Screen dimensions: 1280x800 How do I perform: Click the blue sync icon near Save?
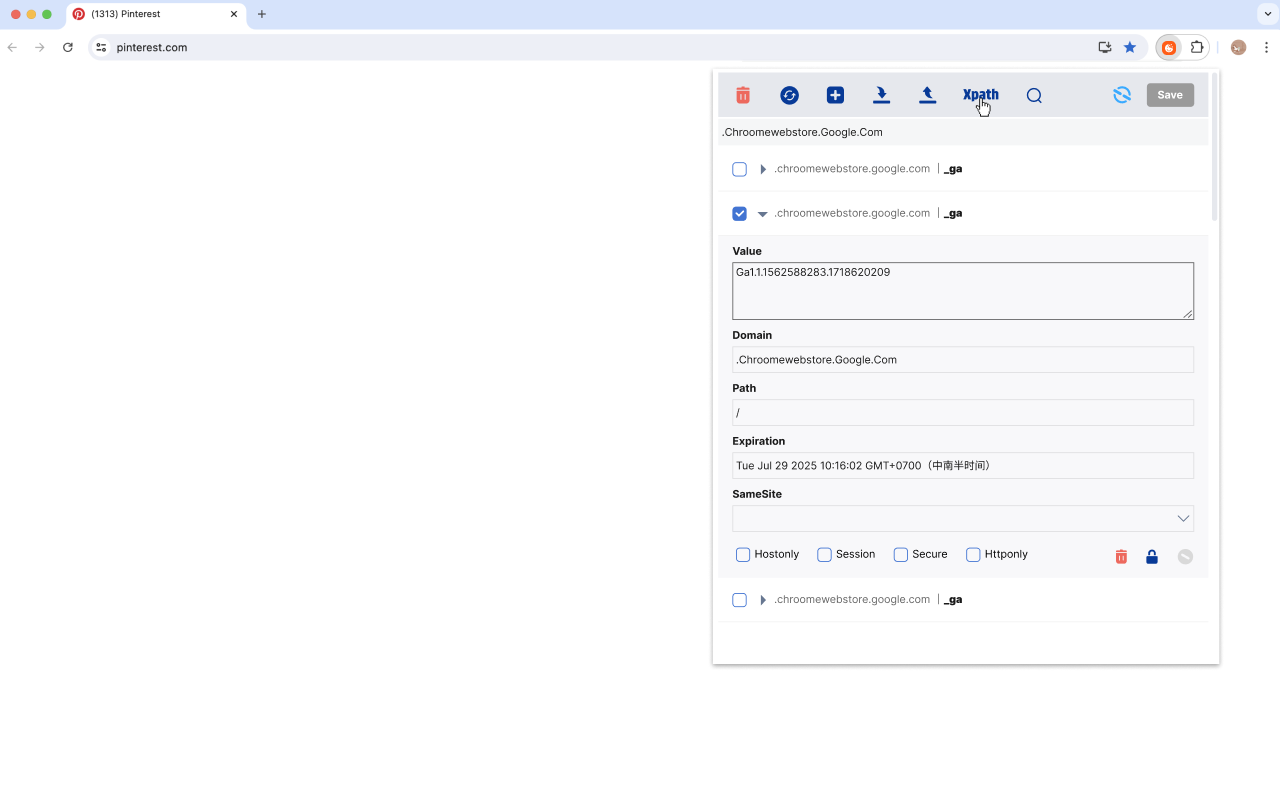click(1121, 94)
